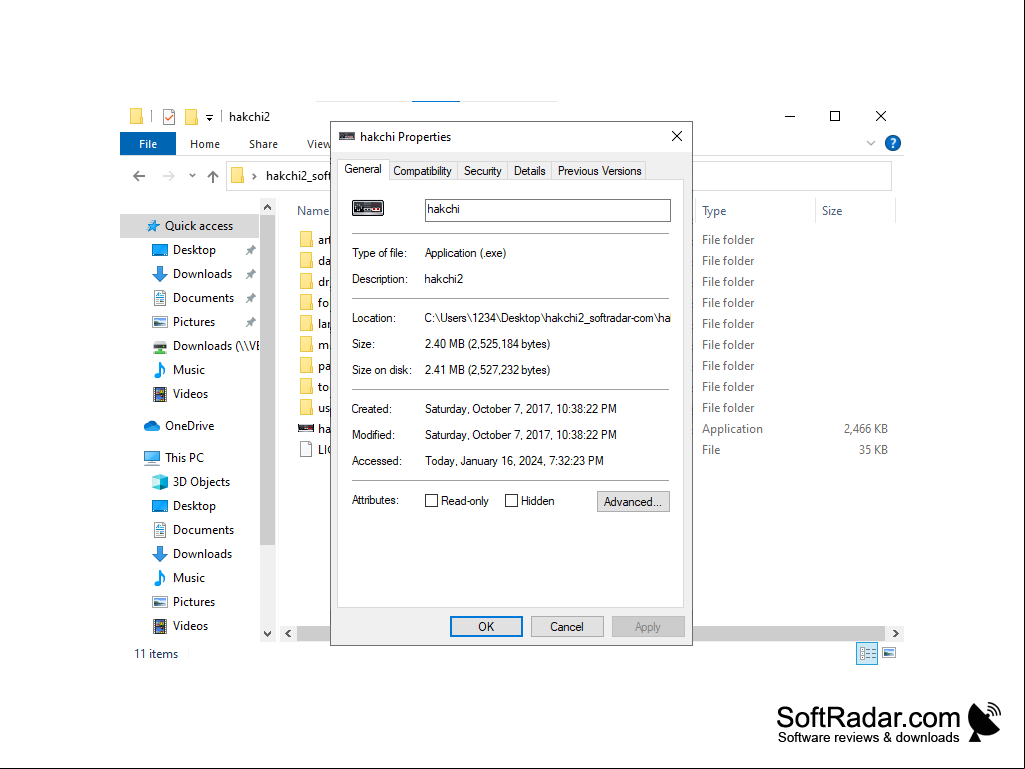Open the Share ribbon tab

[x=263, y=144]
